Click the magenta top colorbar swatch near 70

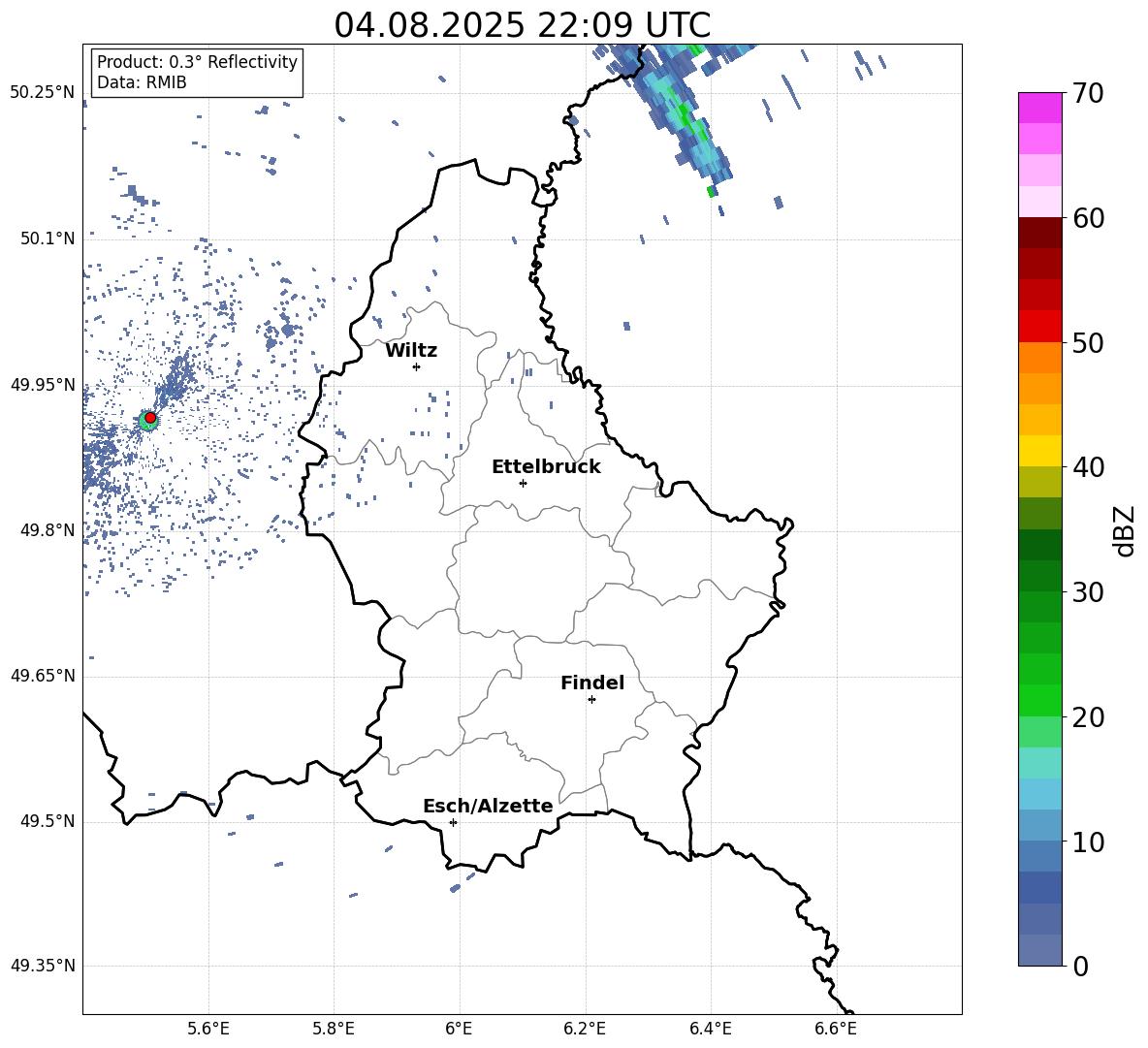[1040, 108]
